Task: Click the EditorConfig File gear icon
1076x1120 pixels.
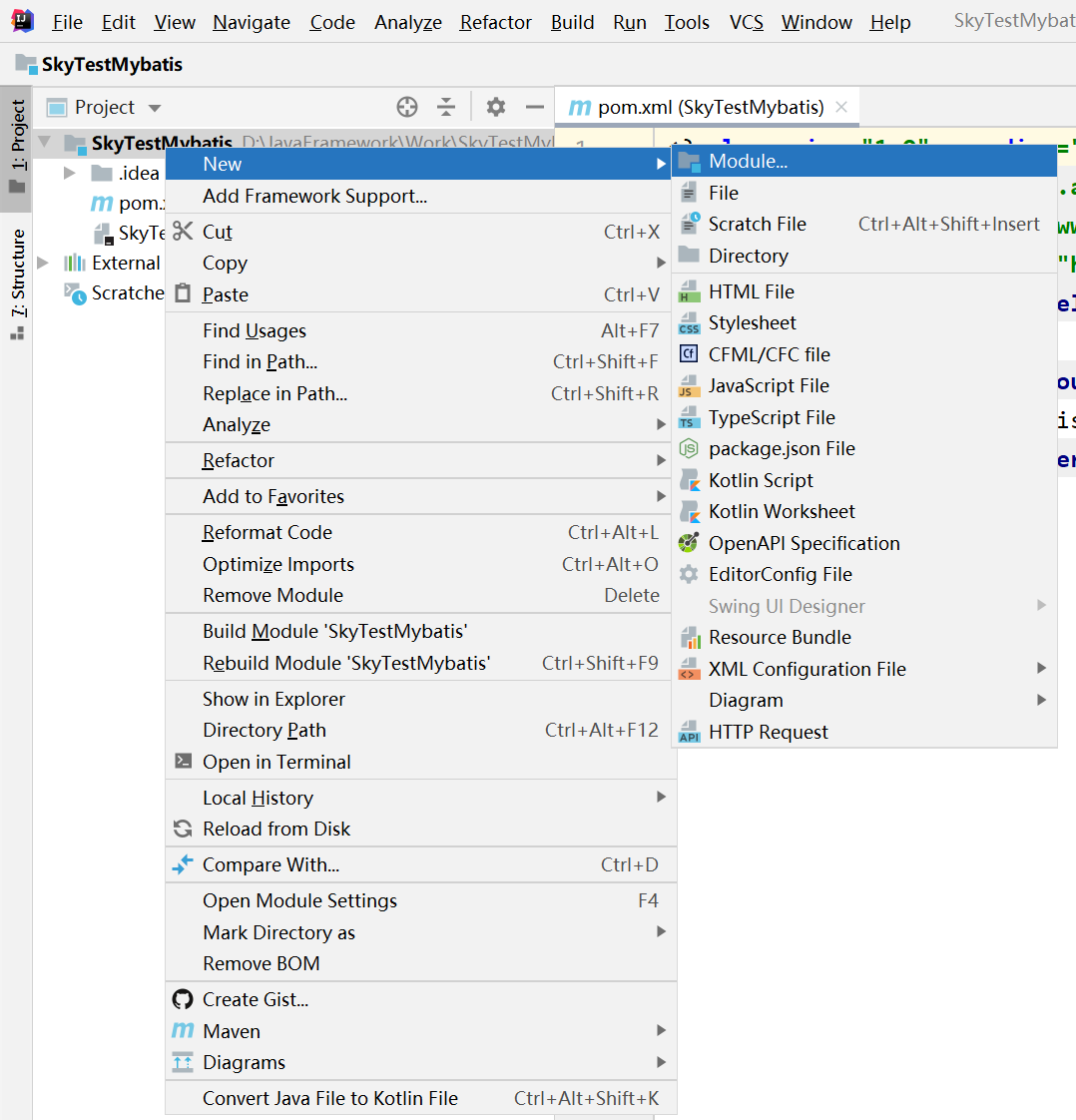Action: tap(689, 574)
